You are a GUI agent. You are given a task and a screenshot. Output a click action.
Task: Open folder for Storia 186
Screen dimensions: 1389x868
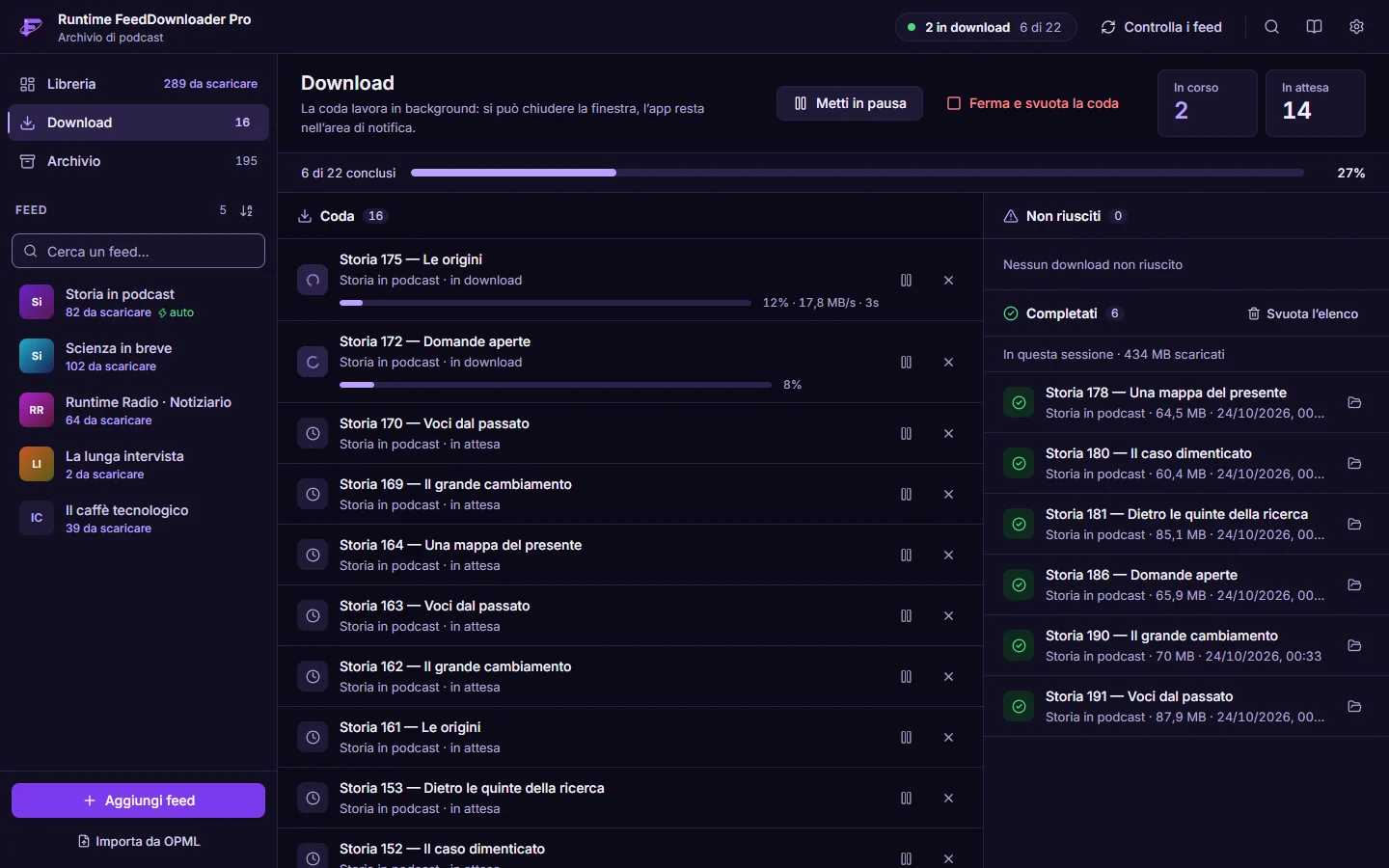[x=1354, y=584]
